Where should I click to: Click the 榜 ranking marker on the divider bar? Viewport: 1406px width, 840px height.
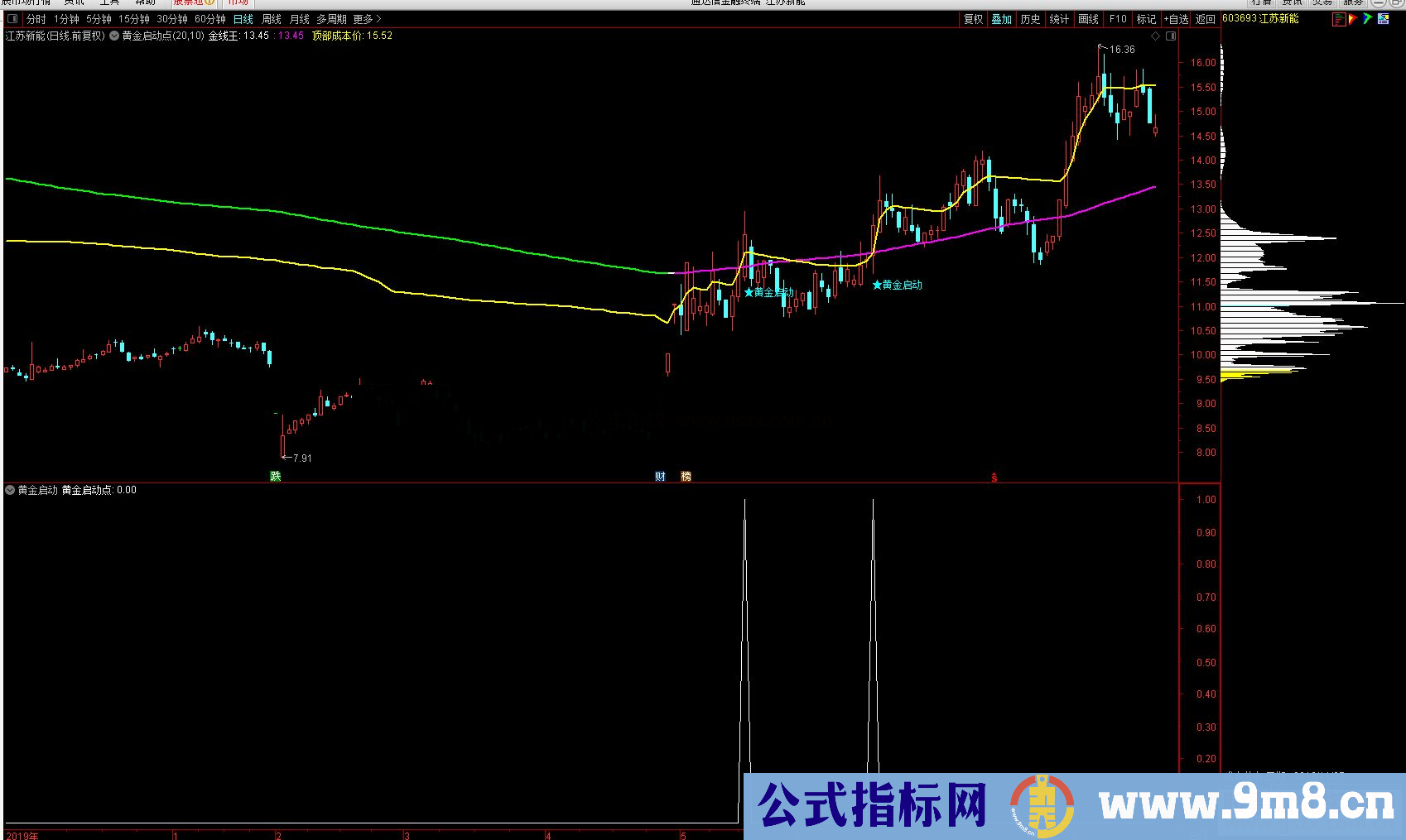tap(685, 476)
